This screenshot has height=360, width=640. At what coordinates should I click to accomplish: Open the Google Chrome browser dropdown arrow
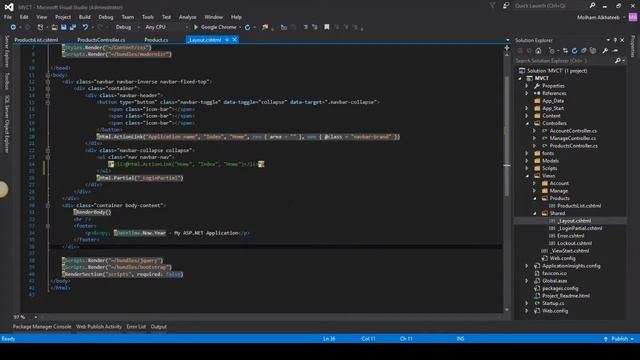(240, 27)
